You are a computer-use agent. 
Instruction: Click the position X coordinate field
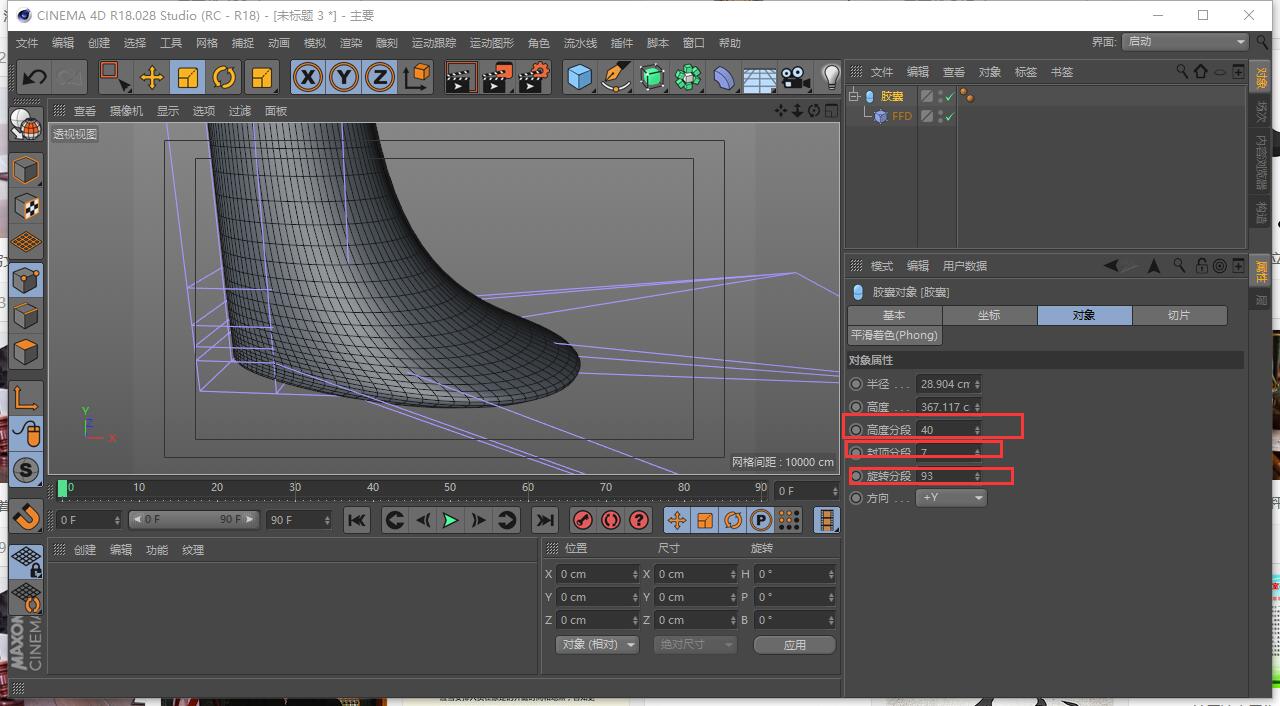[597, 574]
